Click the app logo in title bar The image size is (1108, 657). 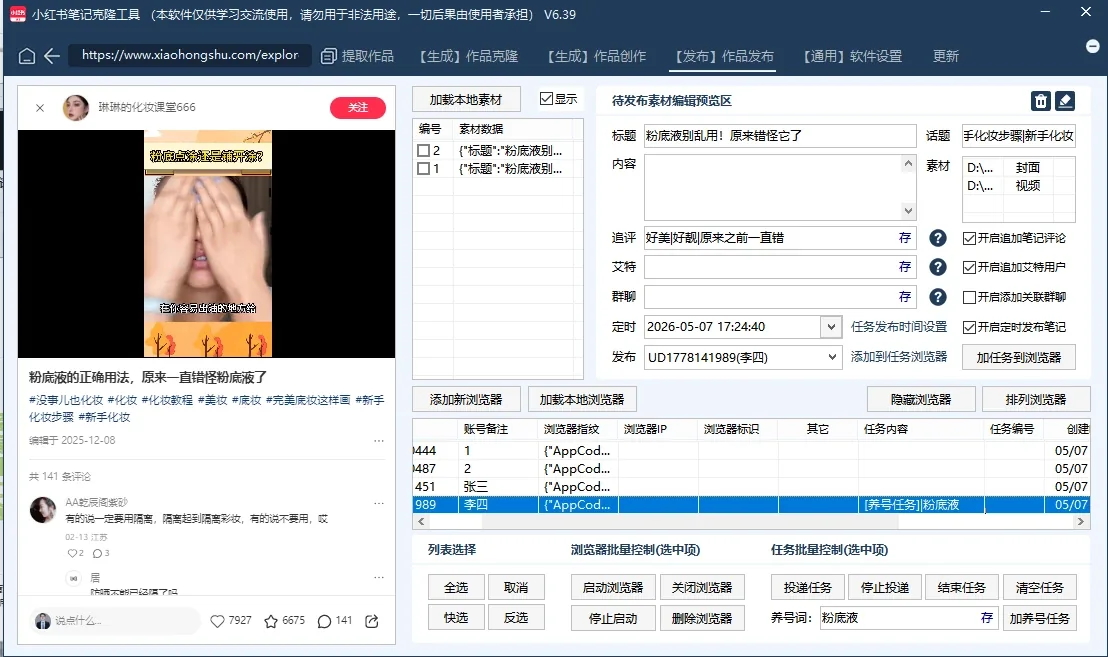(x=17, y=13)
